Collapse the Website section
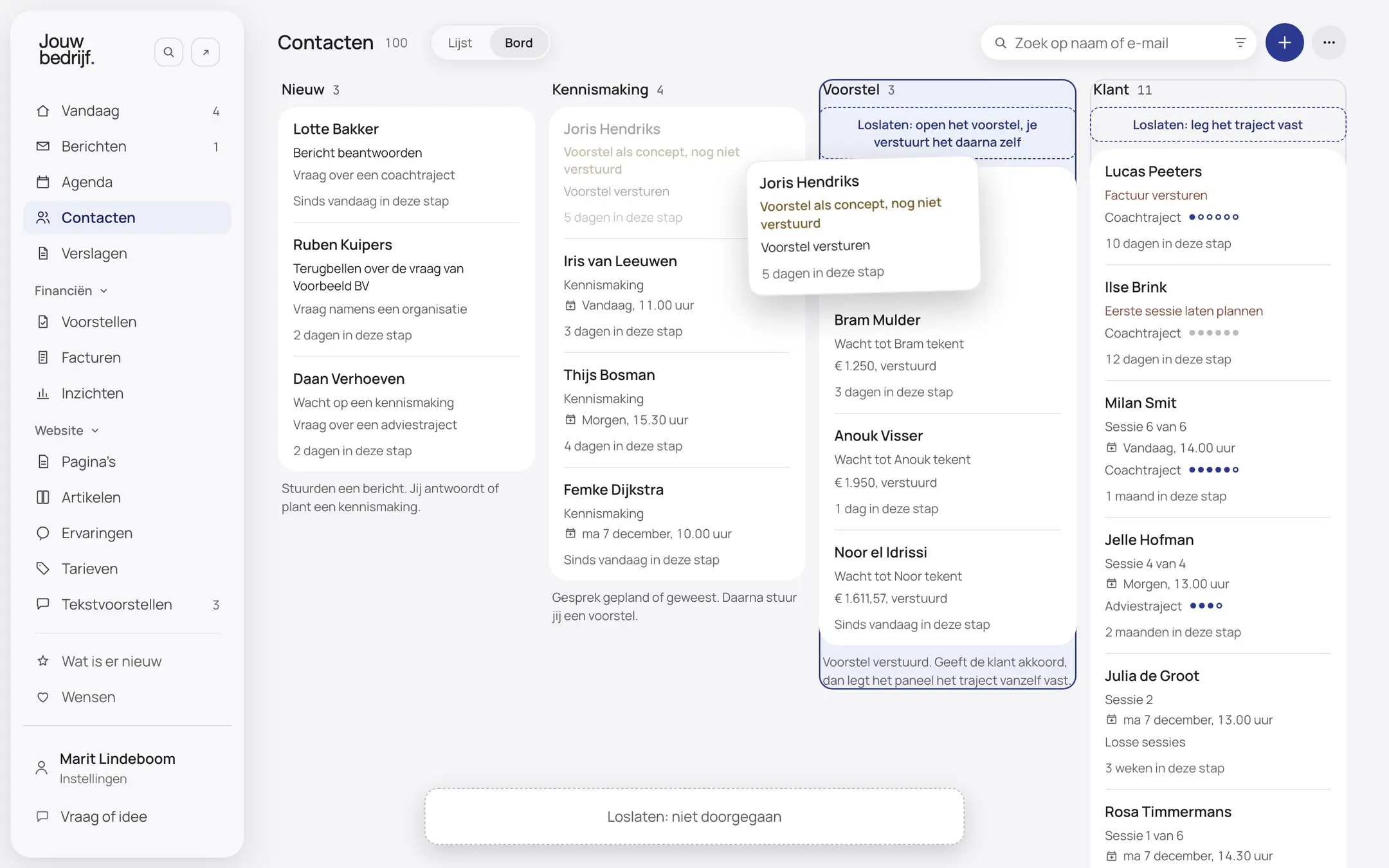This screenshot has height=868, width=1389. tap(67, 430)
